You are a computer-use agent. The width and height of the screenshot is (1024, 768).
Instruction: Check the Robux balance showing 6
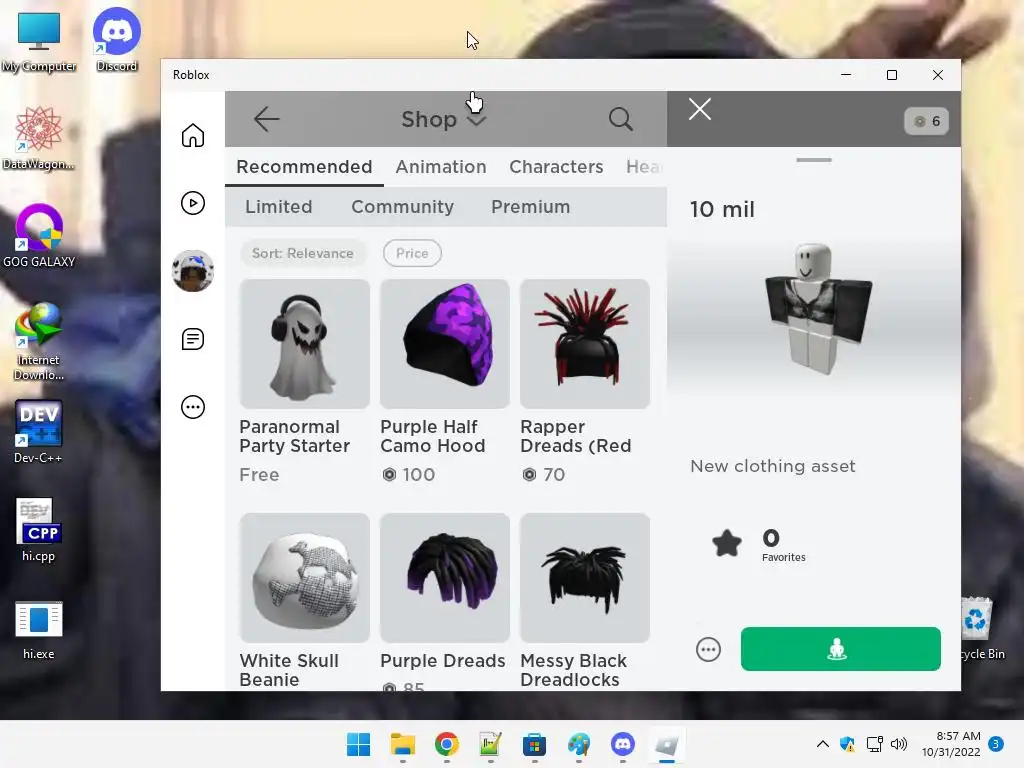[926, 121]
